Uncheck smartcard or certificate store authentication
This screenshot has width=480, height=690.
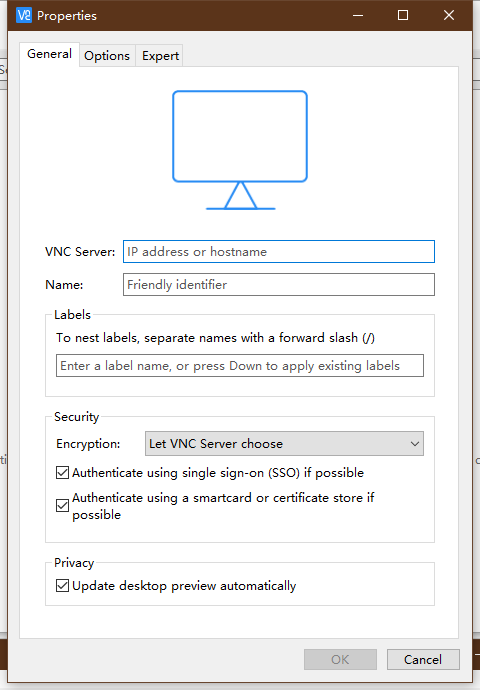coord(62,506)
